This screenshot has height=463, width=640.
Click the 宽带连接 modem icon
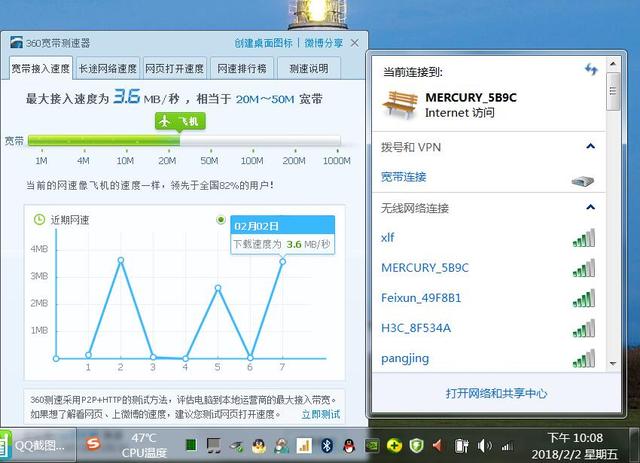click(582, 180)
